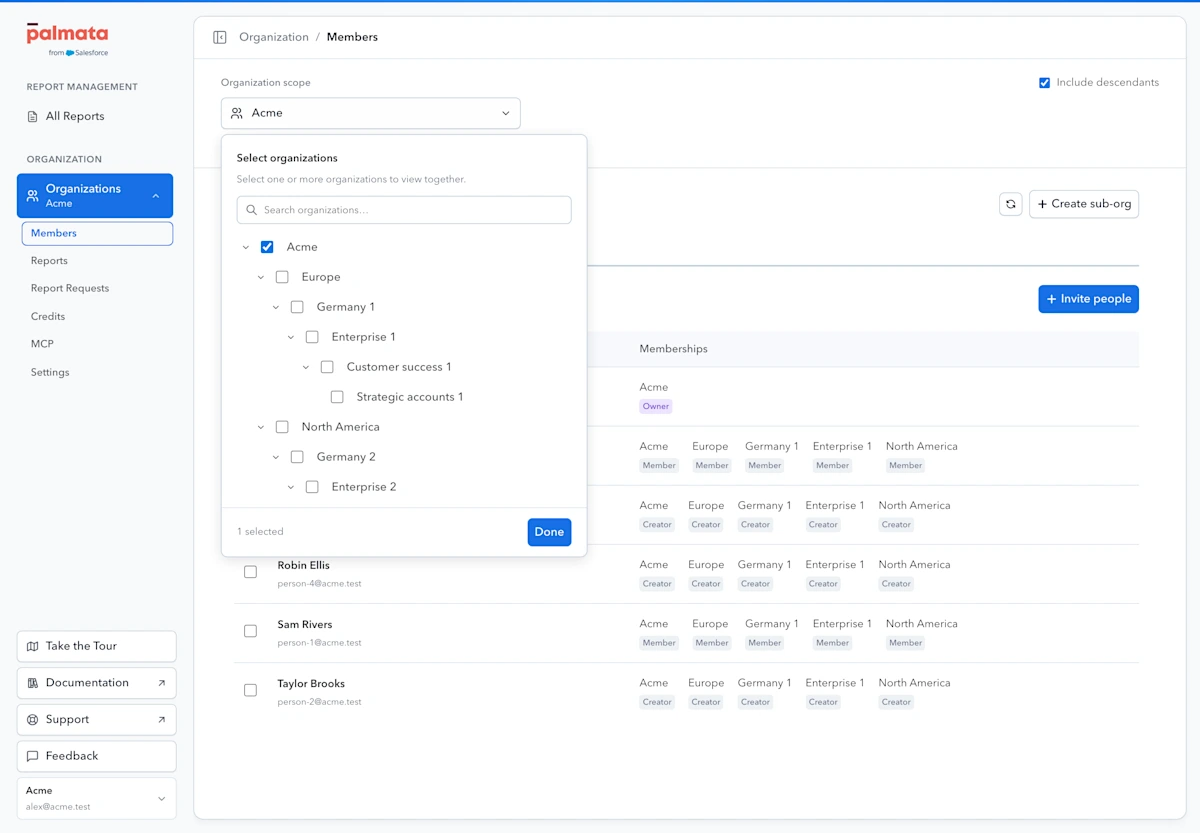Image resolution: width=1200 pixels, height=833 pixels.
Task: Check the Europe organization checkbox
Action: [x=282, y=277]
